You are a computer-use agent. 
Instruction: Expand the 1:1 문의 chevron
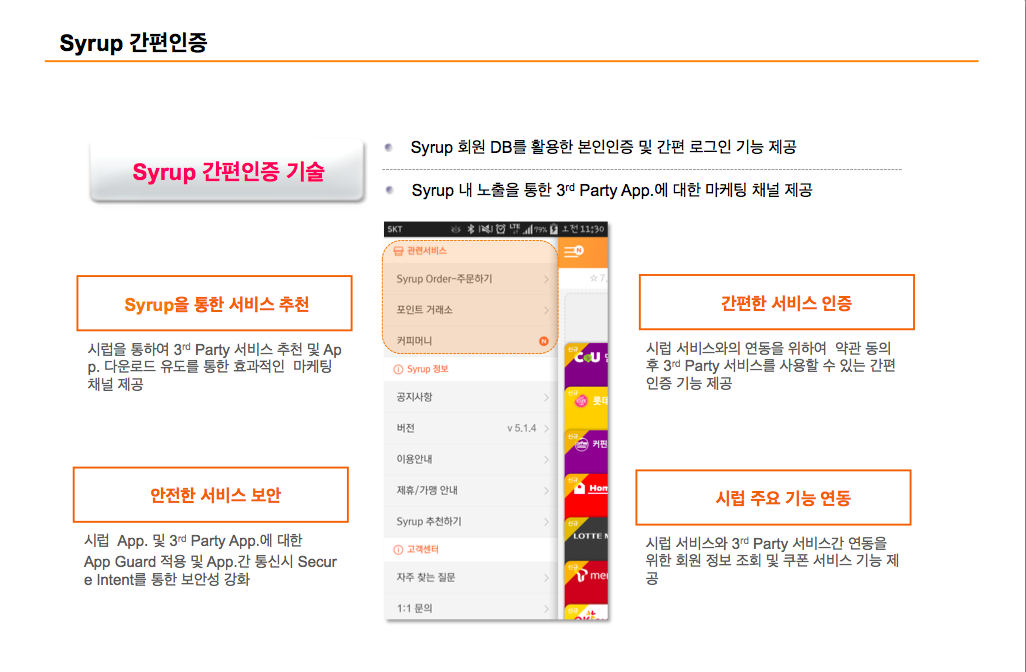click(546, 609)
